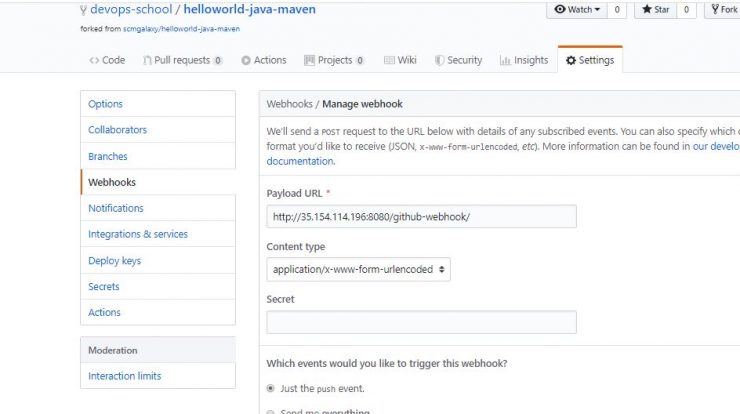Click the Settings tab's gear icon

[x=571, y=60]
